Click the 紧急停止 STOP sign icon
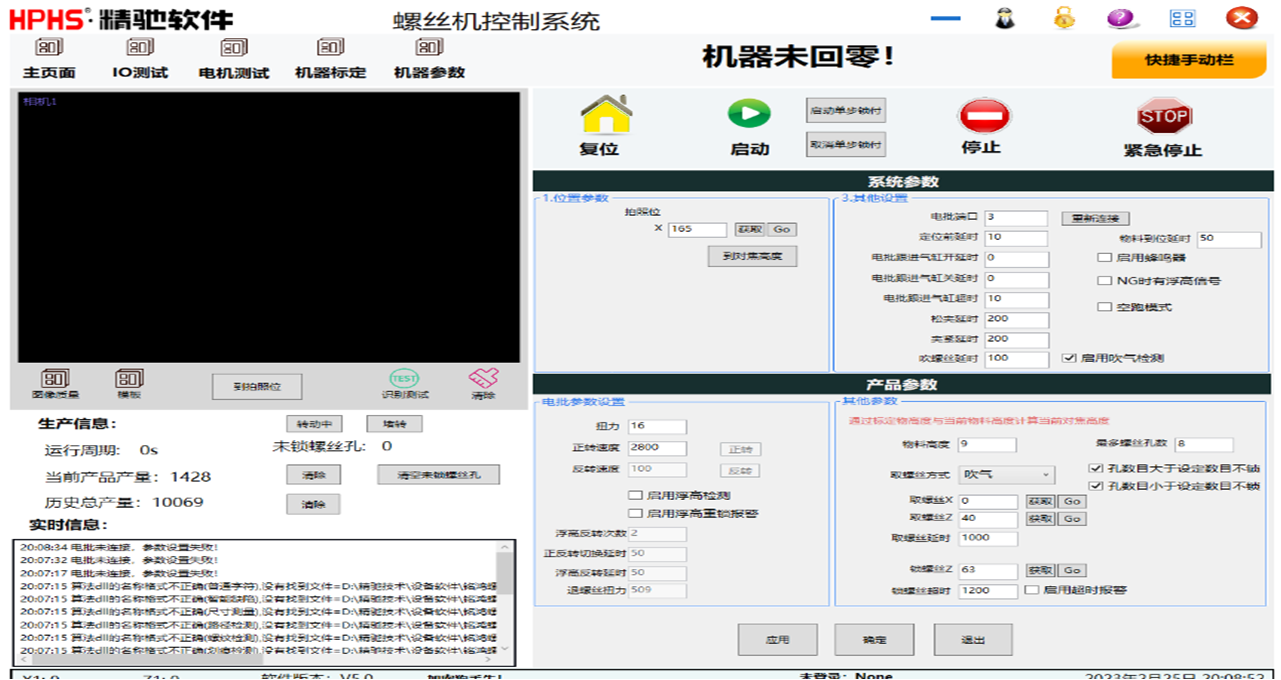This screenshot has height=680, width=1281. pos(1165,117)
